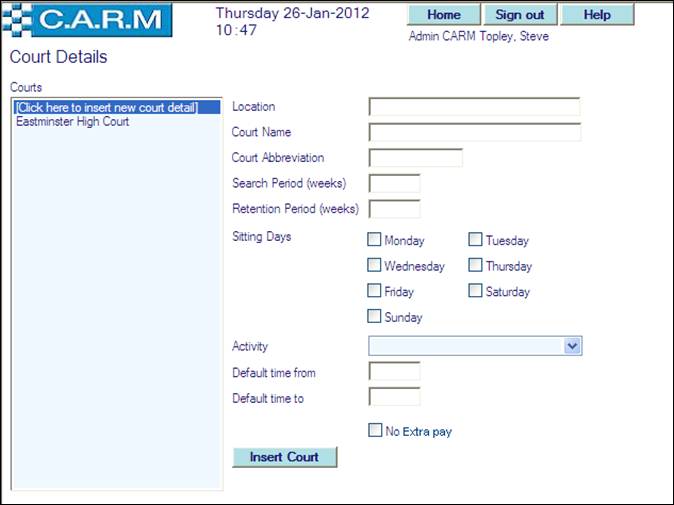674x505 pixels.
Task: Select the insert new court detail entry
Action: (x=107, y=108)
